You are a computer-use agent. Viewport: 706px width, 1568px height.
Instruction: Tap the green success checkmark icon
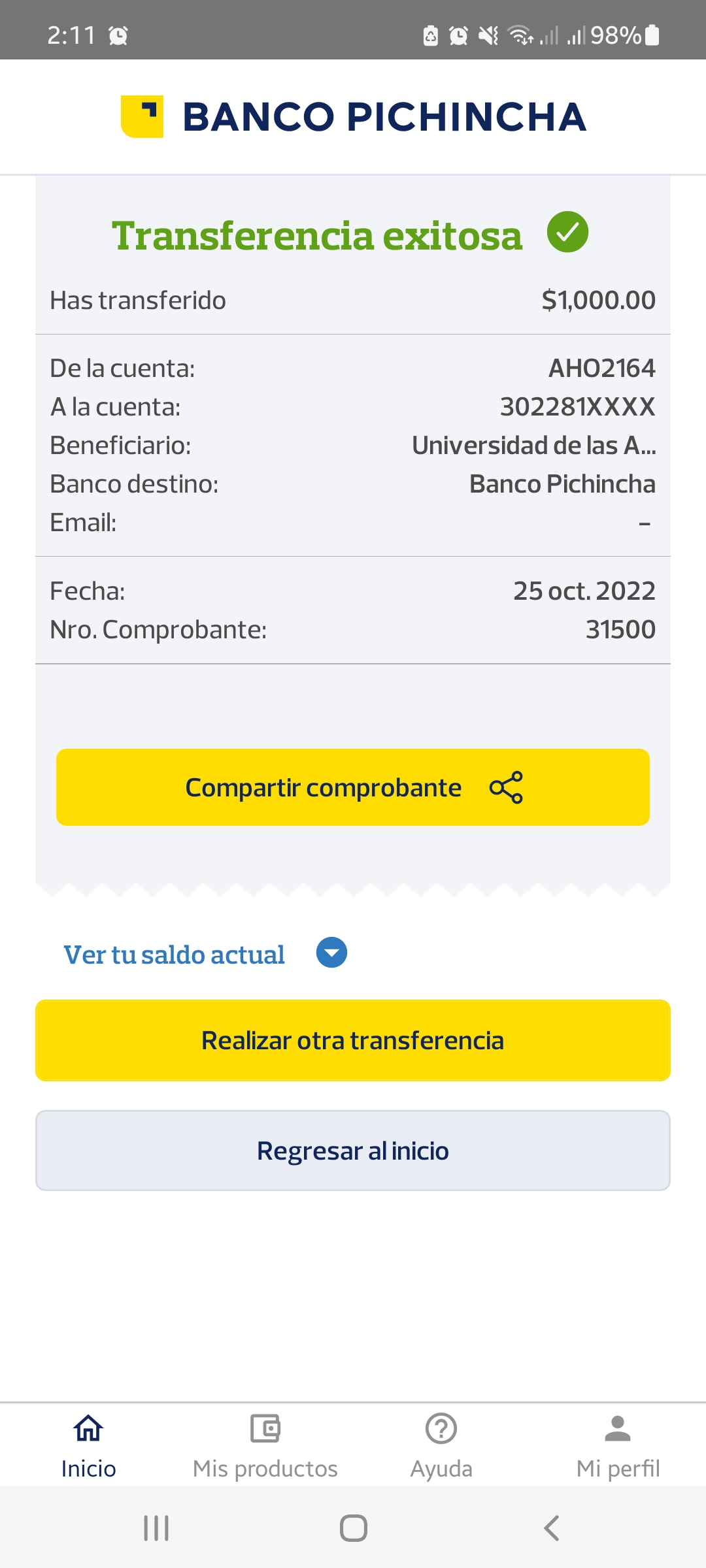567,232
